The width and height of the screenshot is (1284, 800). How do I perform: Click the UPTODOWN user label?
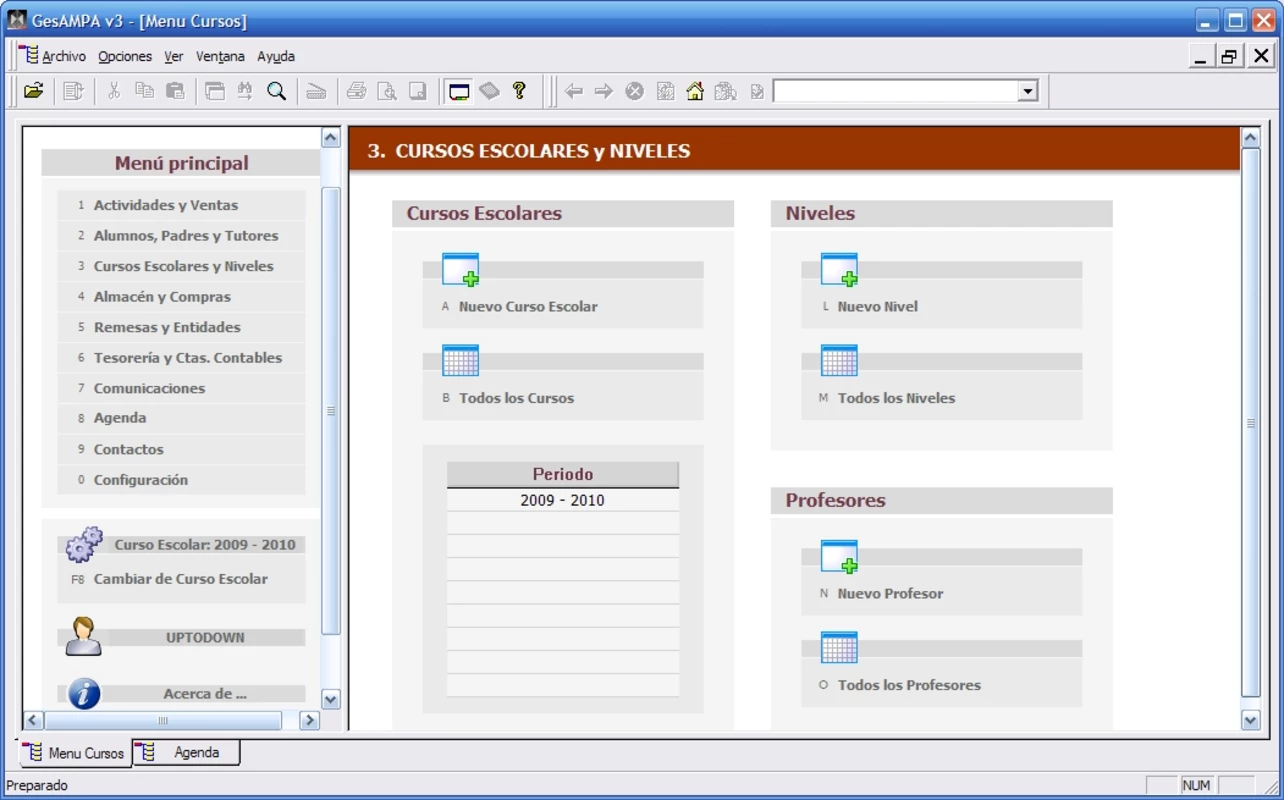(x=205, y=637)
